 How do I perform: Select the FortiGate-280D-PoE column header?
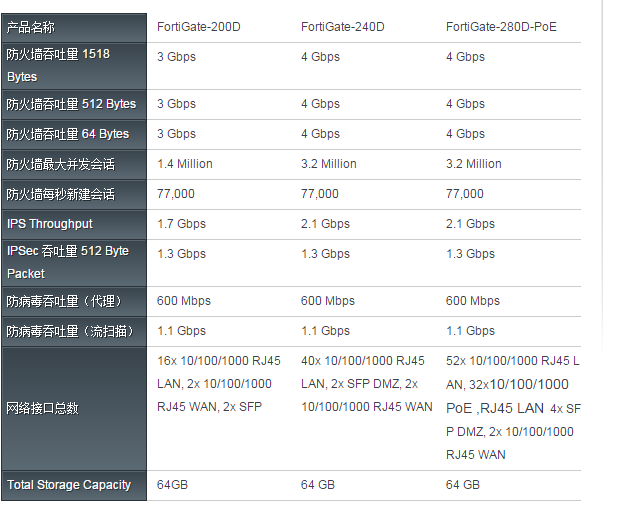(501, 27)
